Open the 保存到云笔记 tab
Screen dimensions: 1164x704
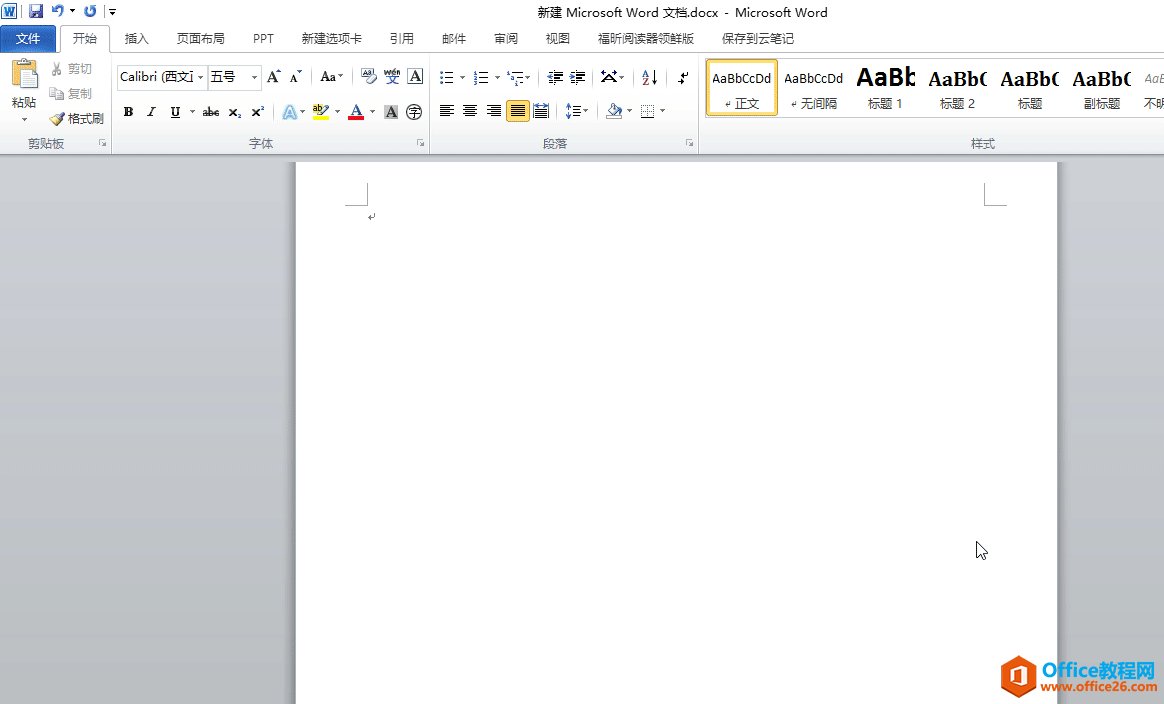[x=757, y=39]
